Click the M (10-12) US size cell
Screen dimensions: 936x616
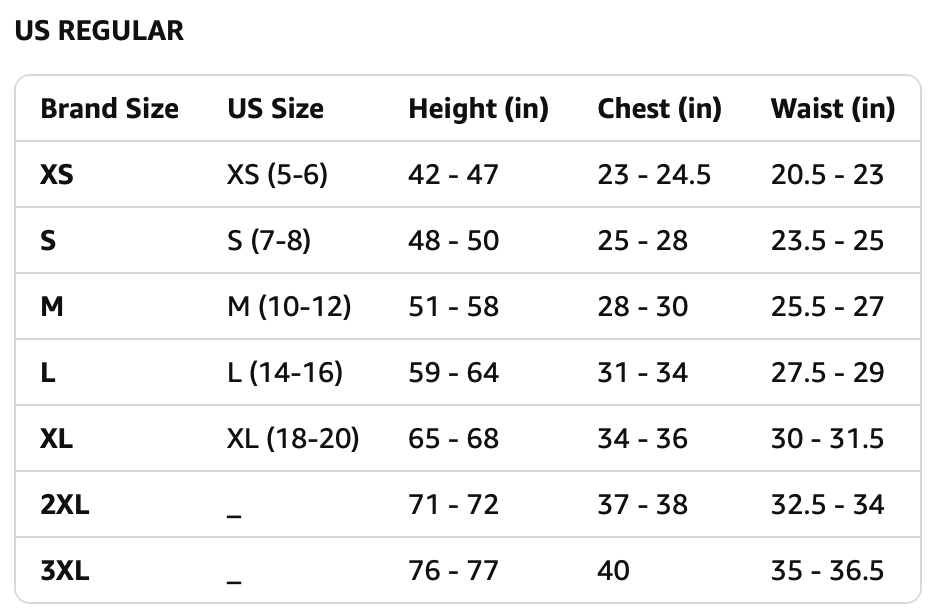(x=290, y=307)
